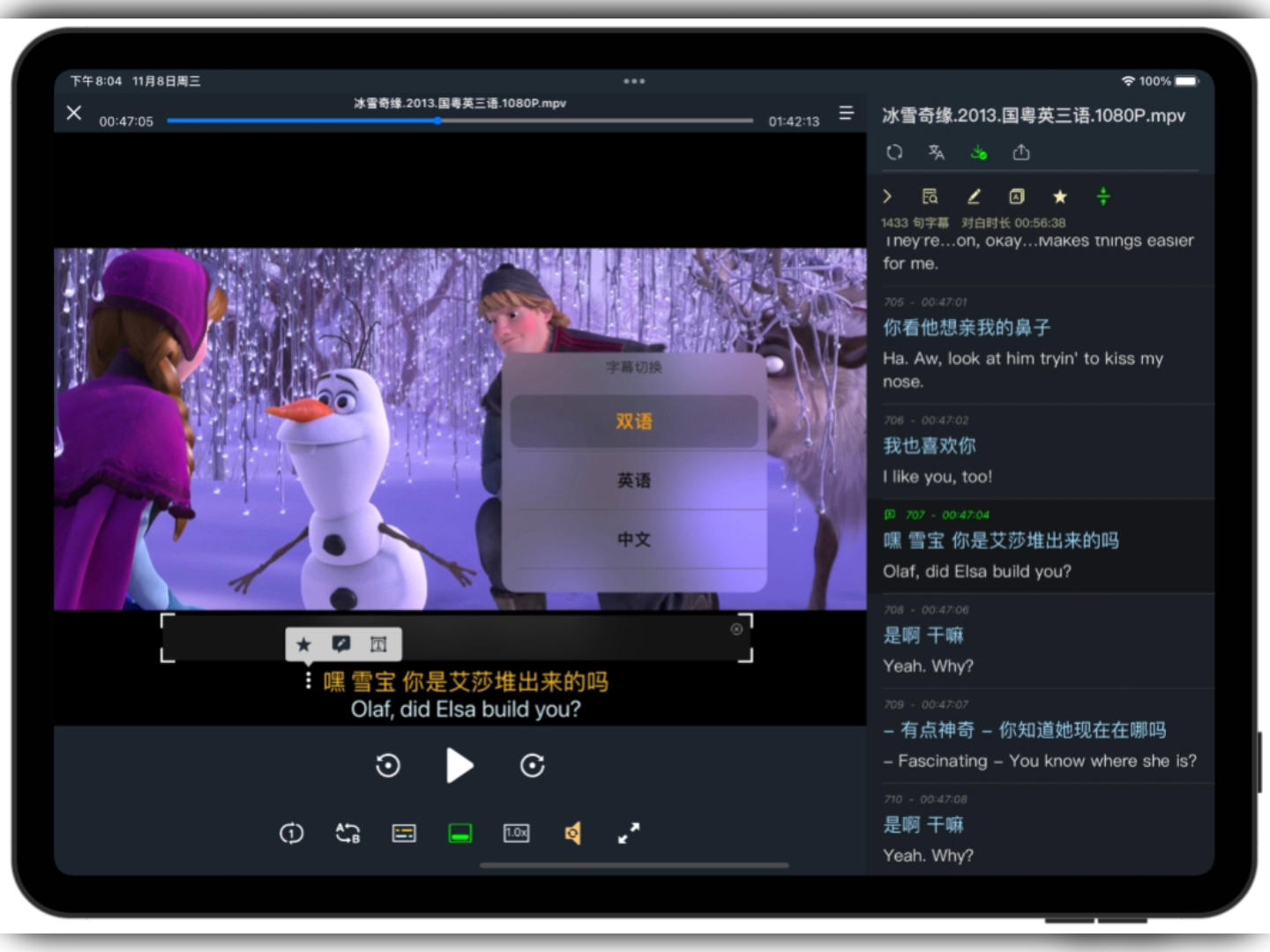
Task: Toggle single sentence loop icon
Action: click(x=291, y=833)
